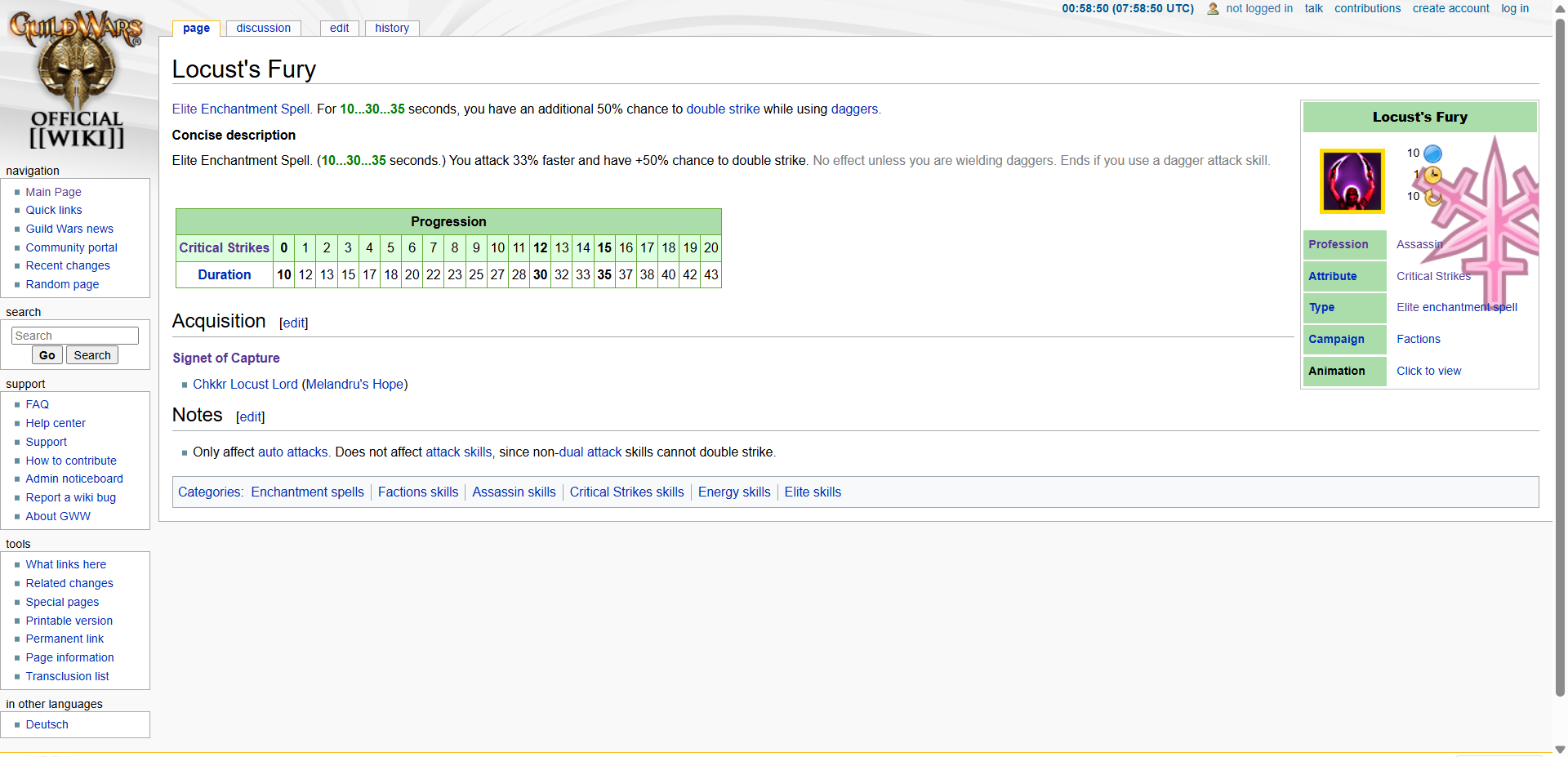Click Factions campaign value in infobox

pyautogui.click(x=1418, y=339)
